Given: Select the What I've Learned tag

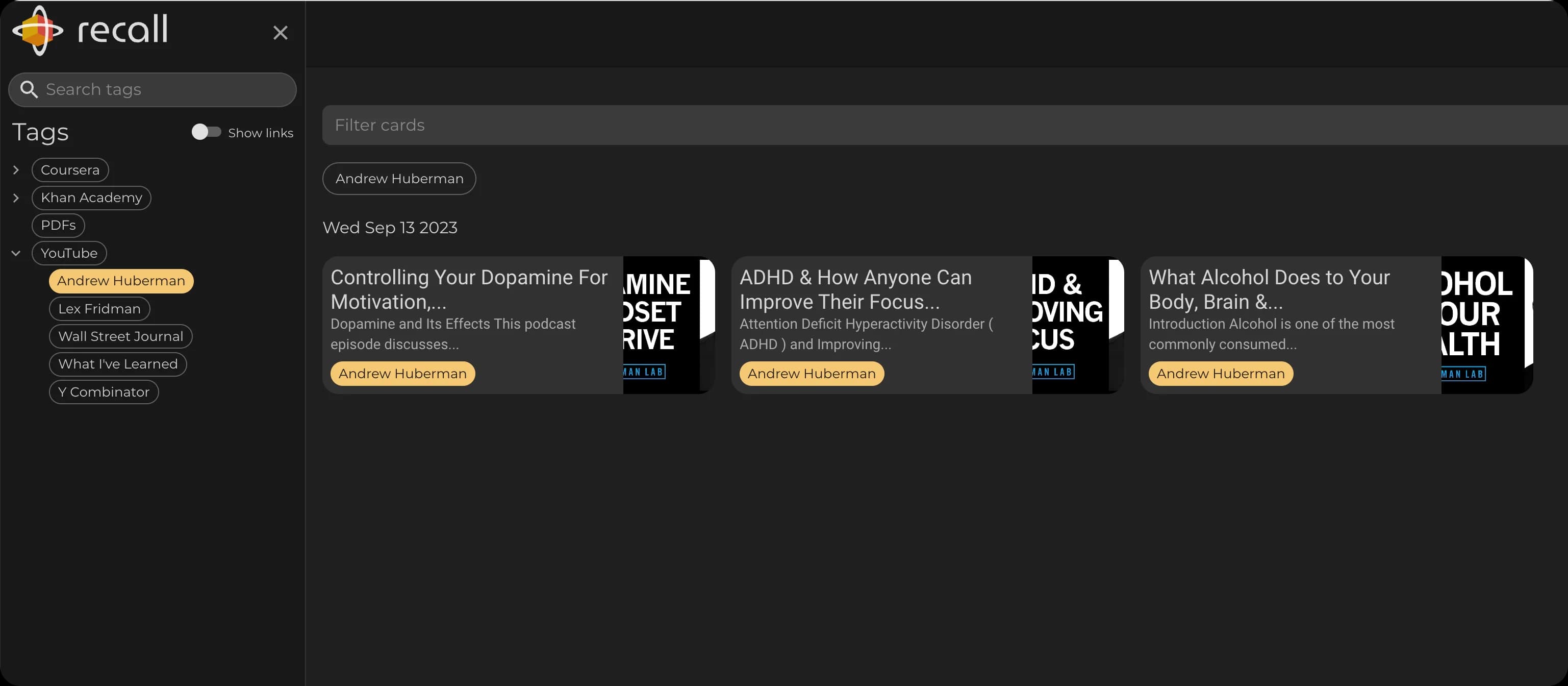Looking at the screenshot, I should (x=118, y=364).
